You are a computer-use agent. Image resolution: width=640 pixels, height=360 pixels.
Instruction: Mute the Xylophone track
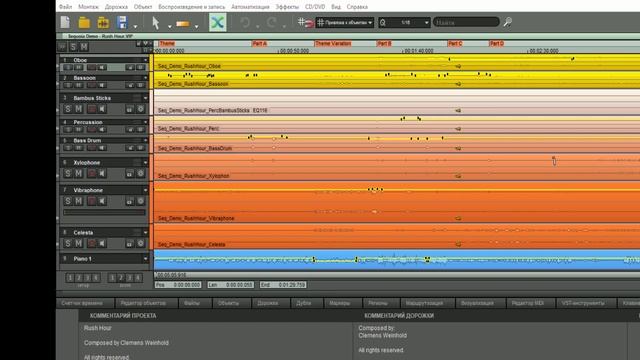[79, 173]
